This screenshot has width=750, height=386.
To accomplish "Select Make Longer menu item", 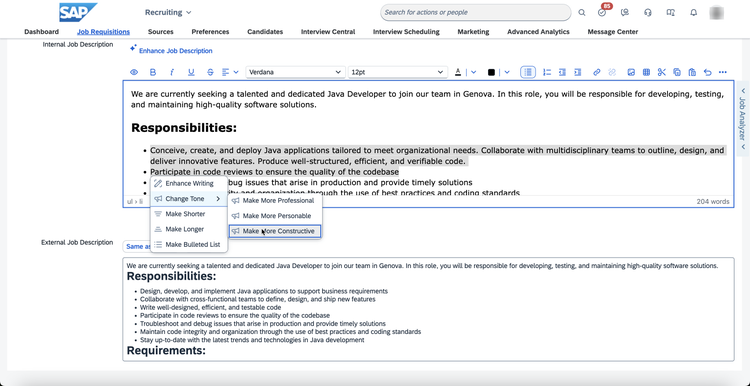I will (x=189, y=229).
